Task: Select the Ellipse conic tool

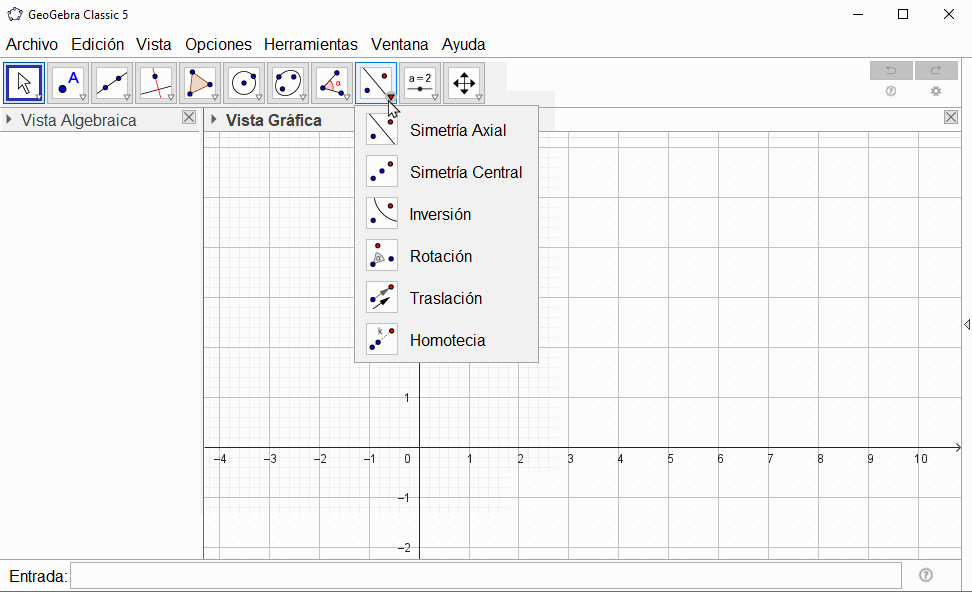Action: point(288,83)
